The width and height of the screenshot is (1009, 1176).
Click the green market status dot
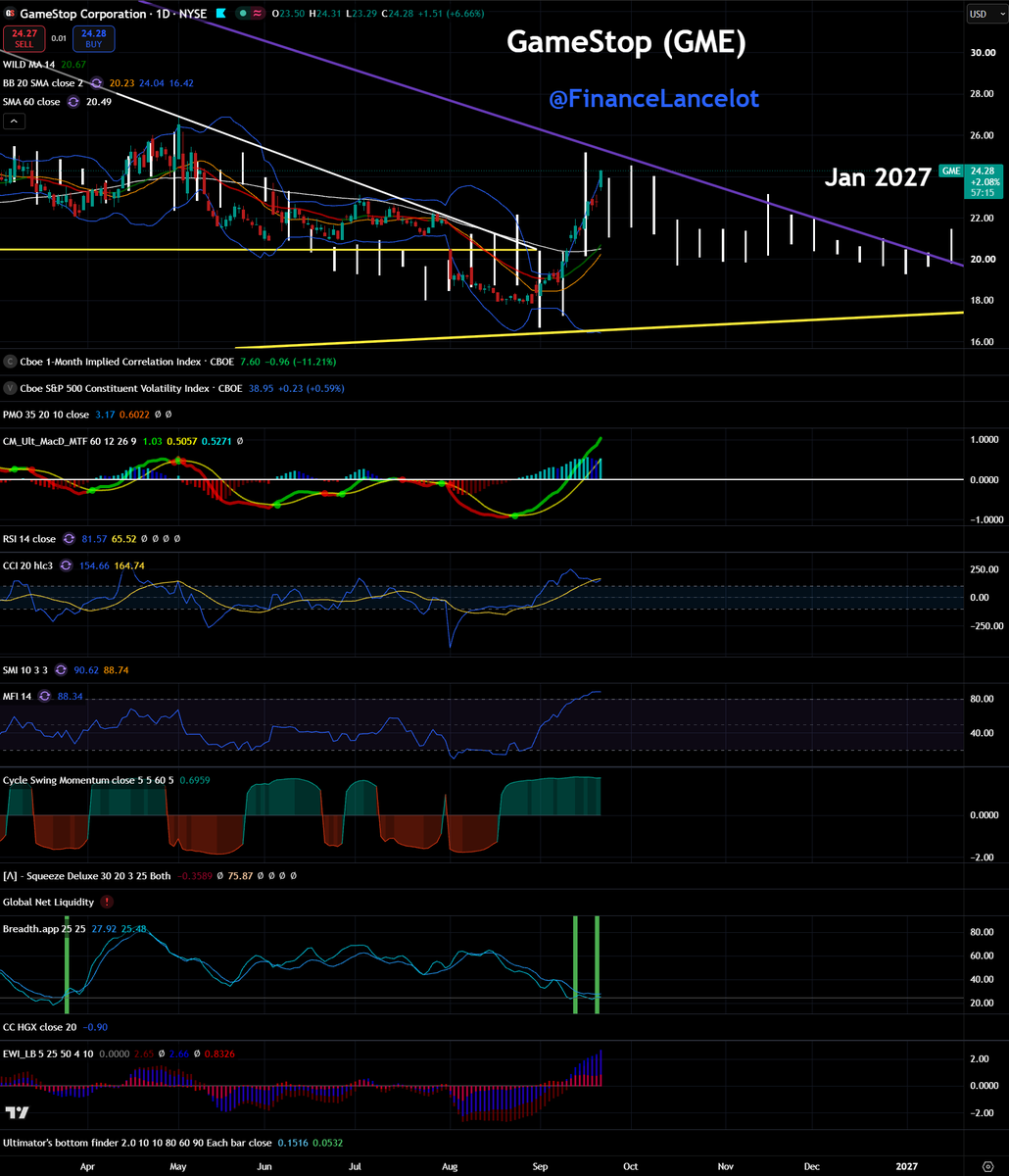click(243, 14)
